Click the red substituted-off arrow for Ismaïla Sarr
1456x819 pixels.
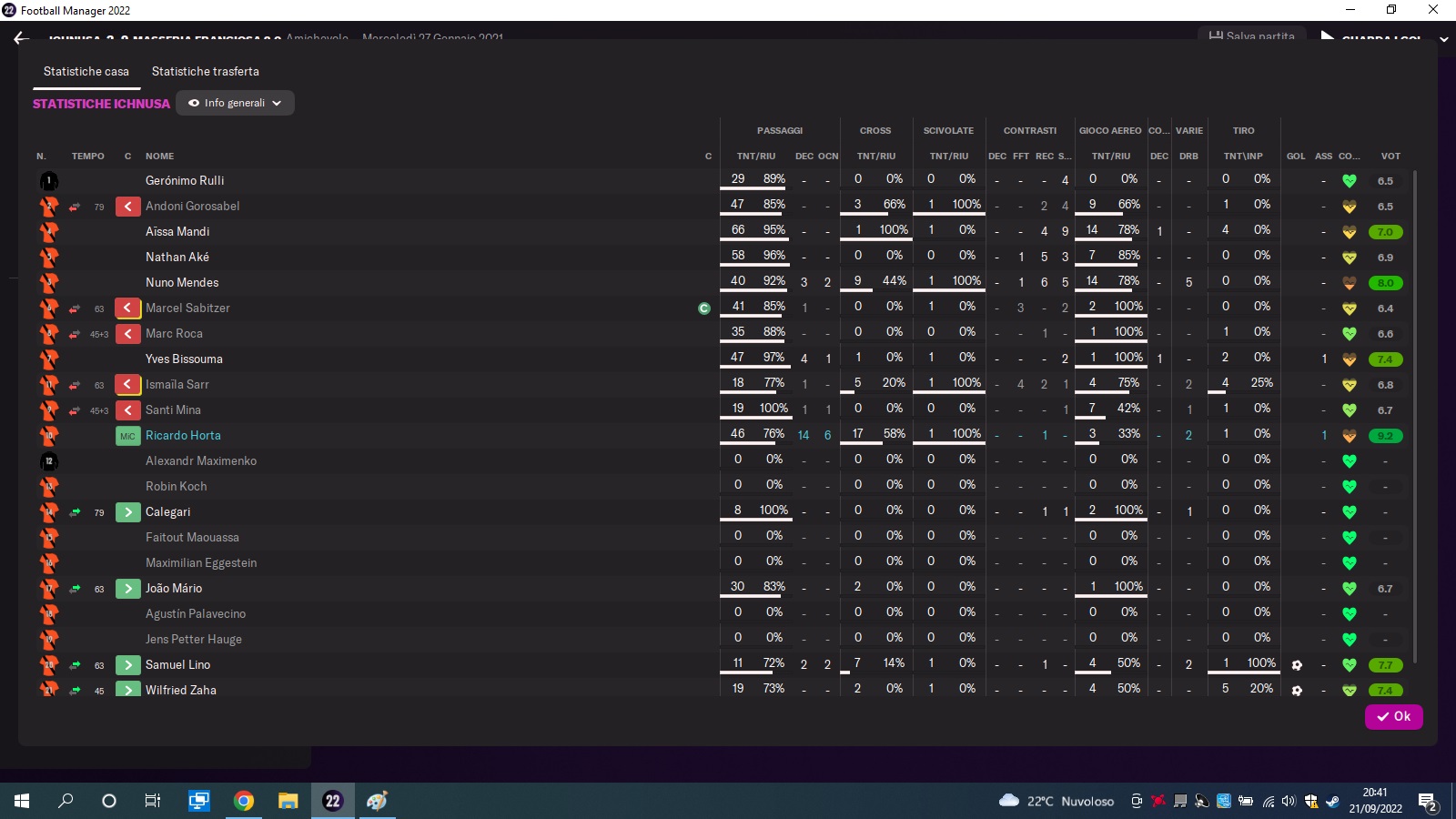[127, 385]
